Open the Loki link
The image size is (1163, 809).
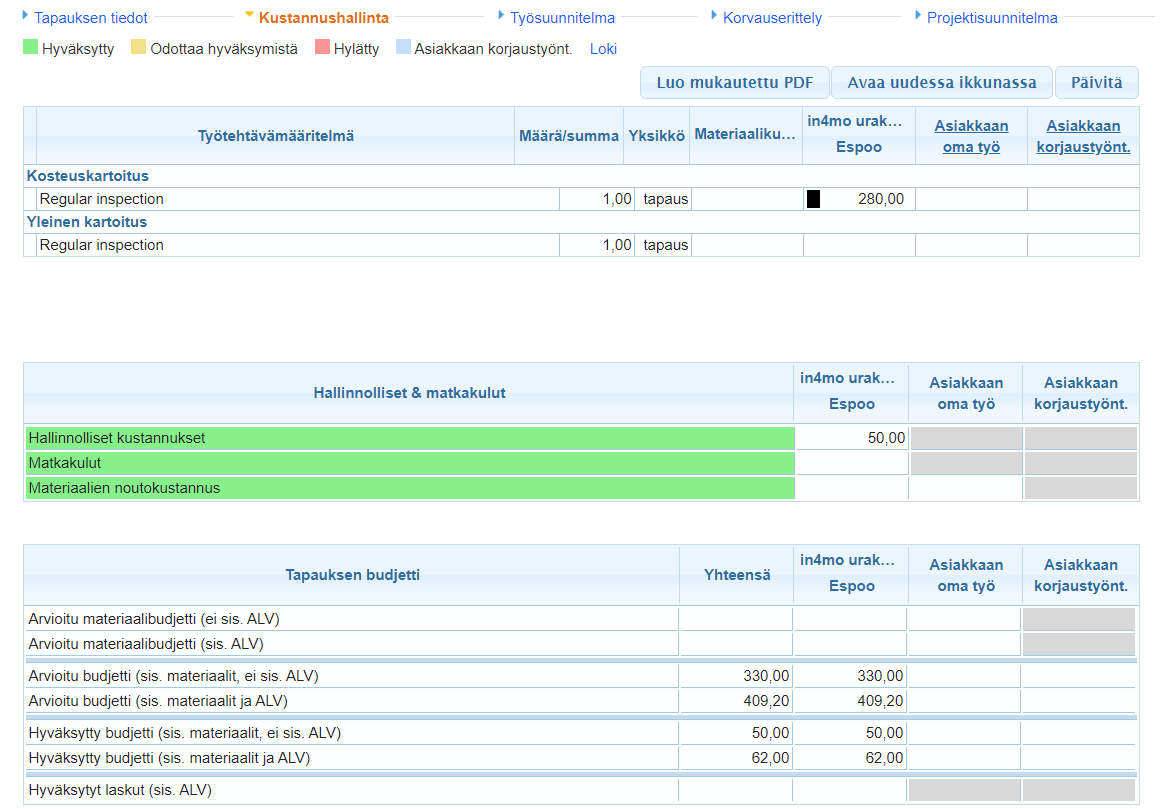tap(603, 49)
